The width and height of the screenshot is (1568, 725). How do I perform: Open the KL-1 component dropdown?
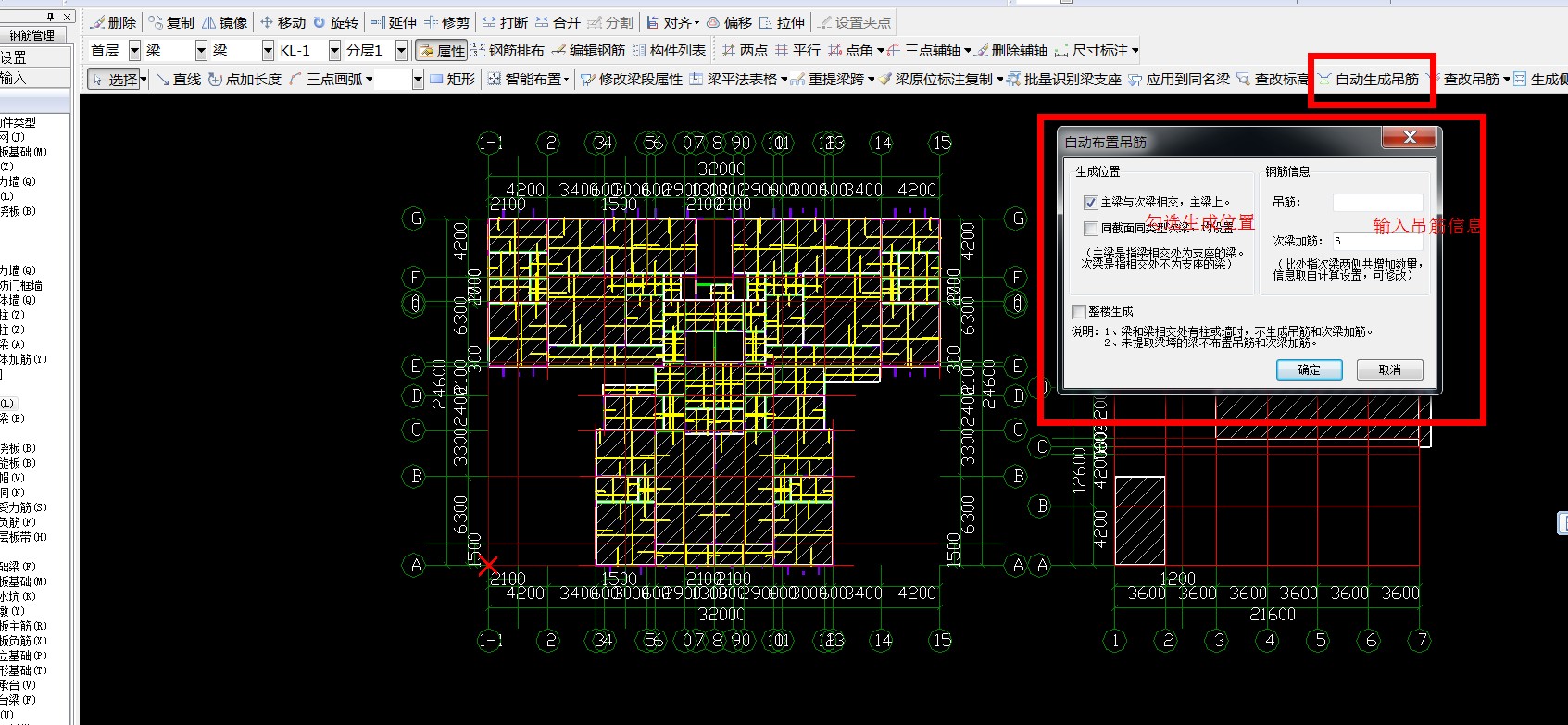click(x=334, y=50)
